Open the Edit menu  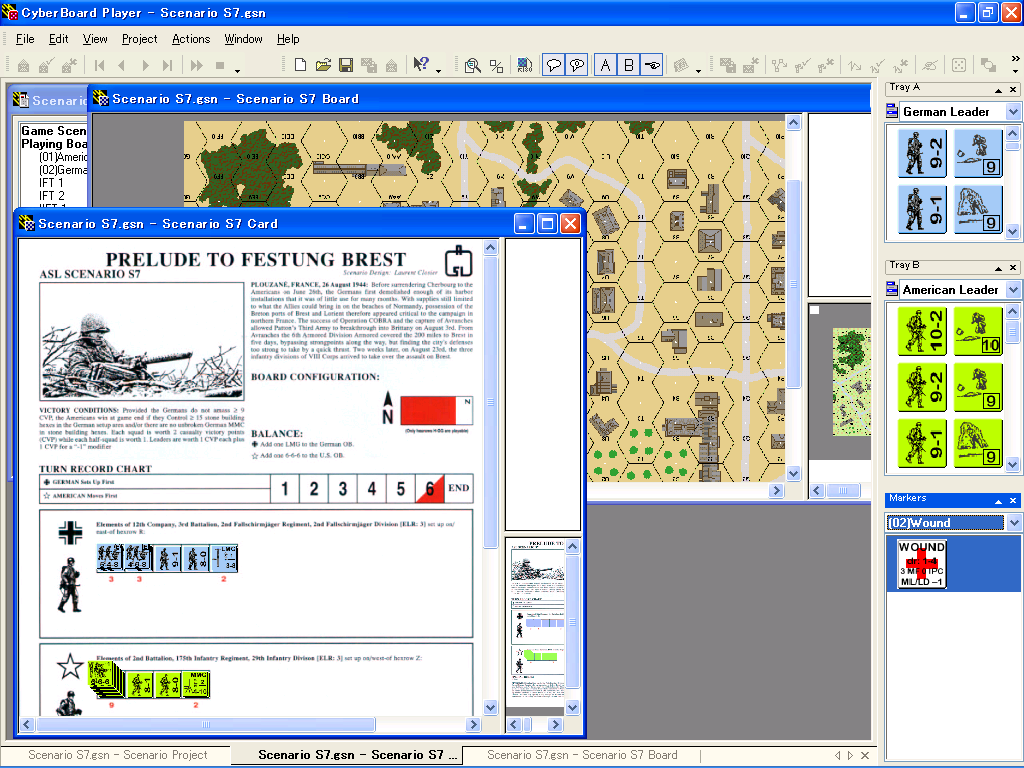[x=59, y=39]
